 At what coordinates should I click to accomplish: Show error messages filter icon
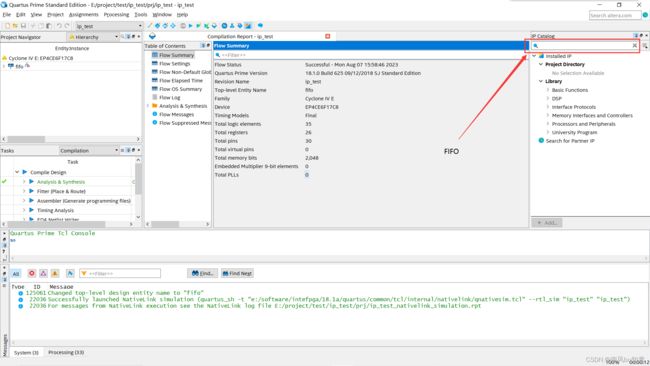[x=32, y=273]
